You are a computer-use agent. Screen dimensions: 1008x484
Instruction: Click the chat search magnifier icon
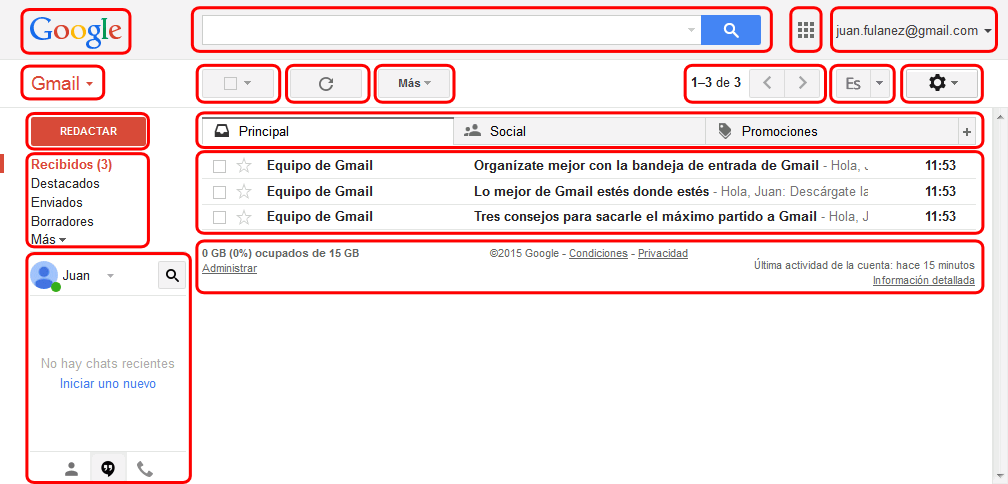point(172,275)
